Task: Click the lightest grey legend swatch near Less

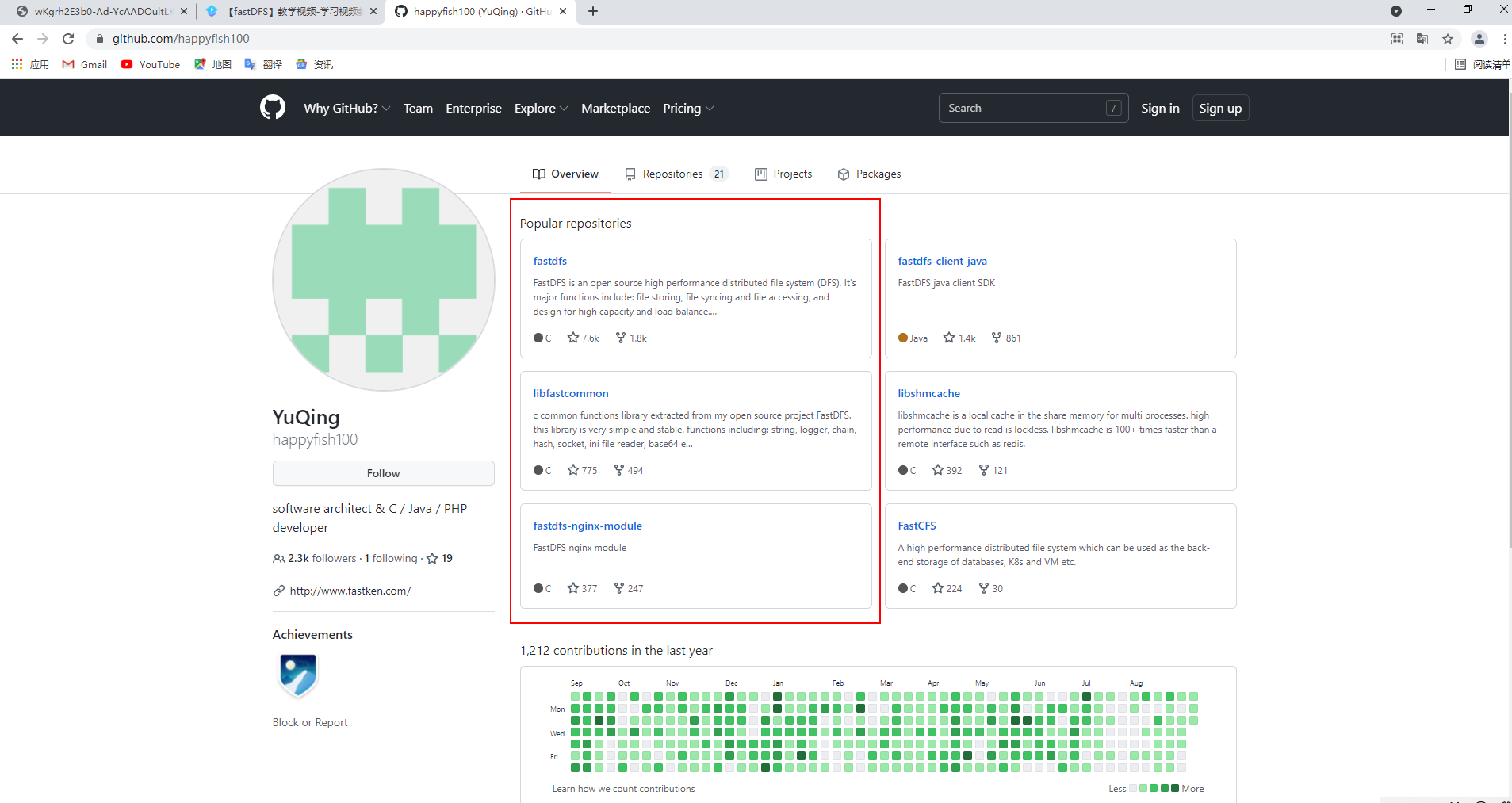Action: (x=1133, y=788)
